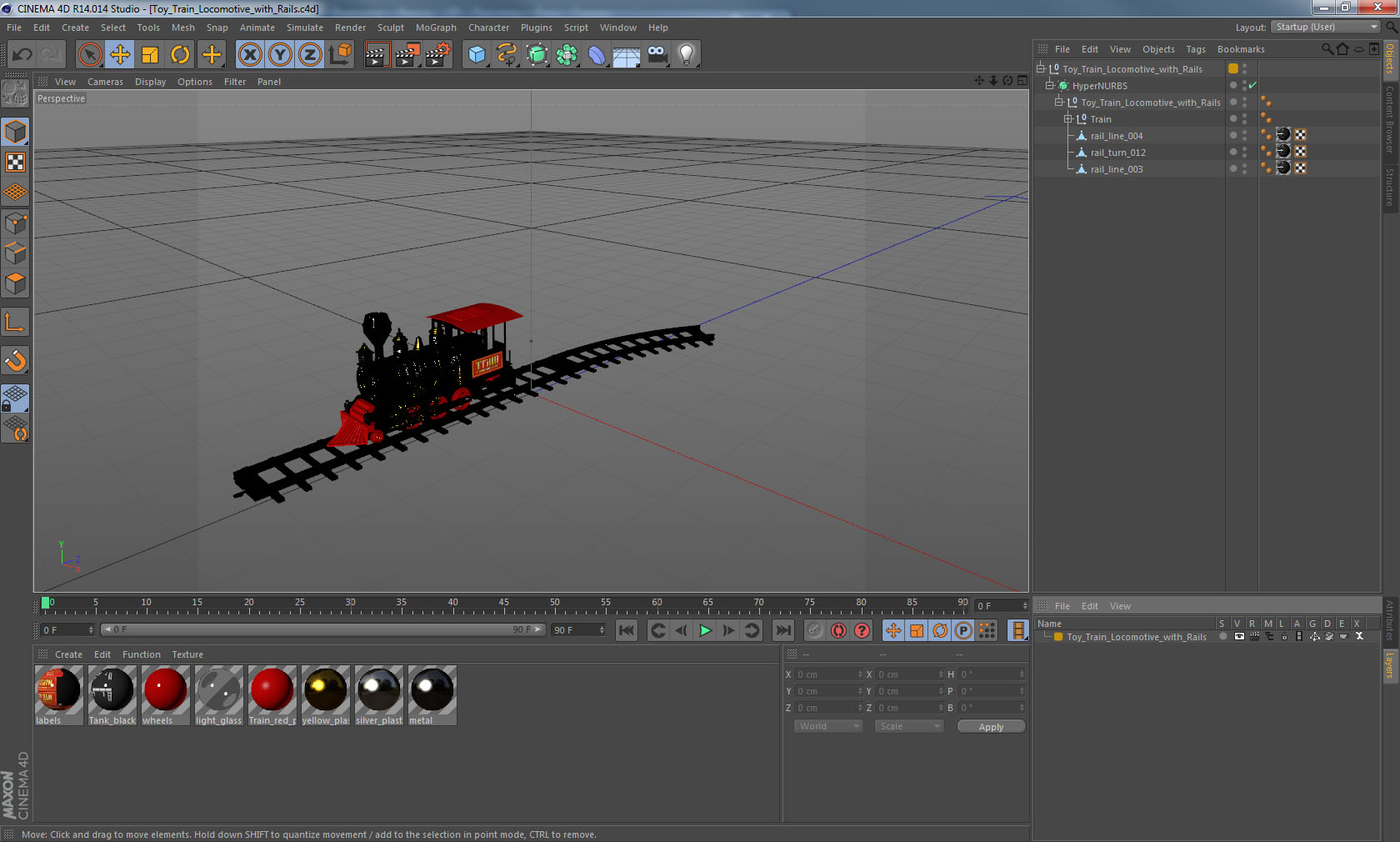Render to Picture Viewer
Viewport: 1400px width, 842px height.
[407, 55]
